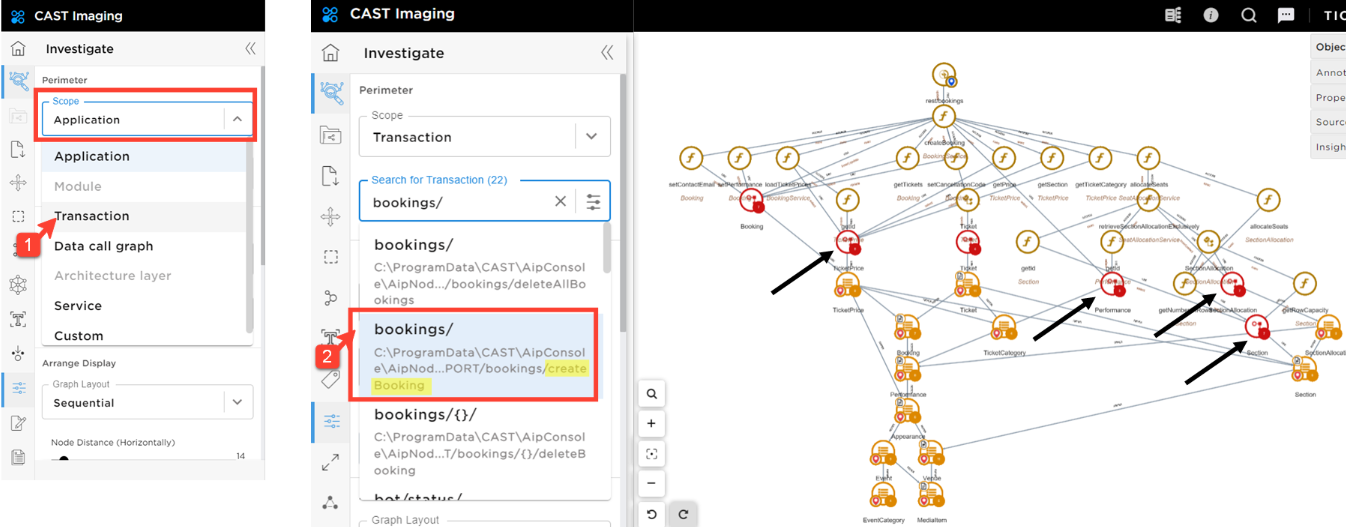Click triangle graph icon in right sidebar
1346x527 pixels.
click(330, 502)
